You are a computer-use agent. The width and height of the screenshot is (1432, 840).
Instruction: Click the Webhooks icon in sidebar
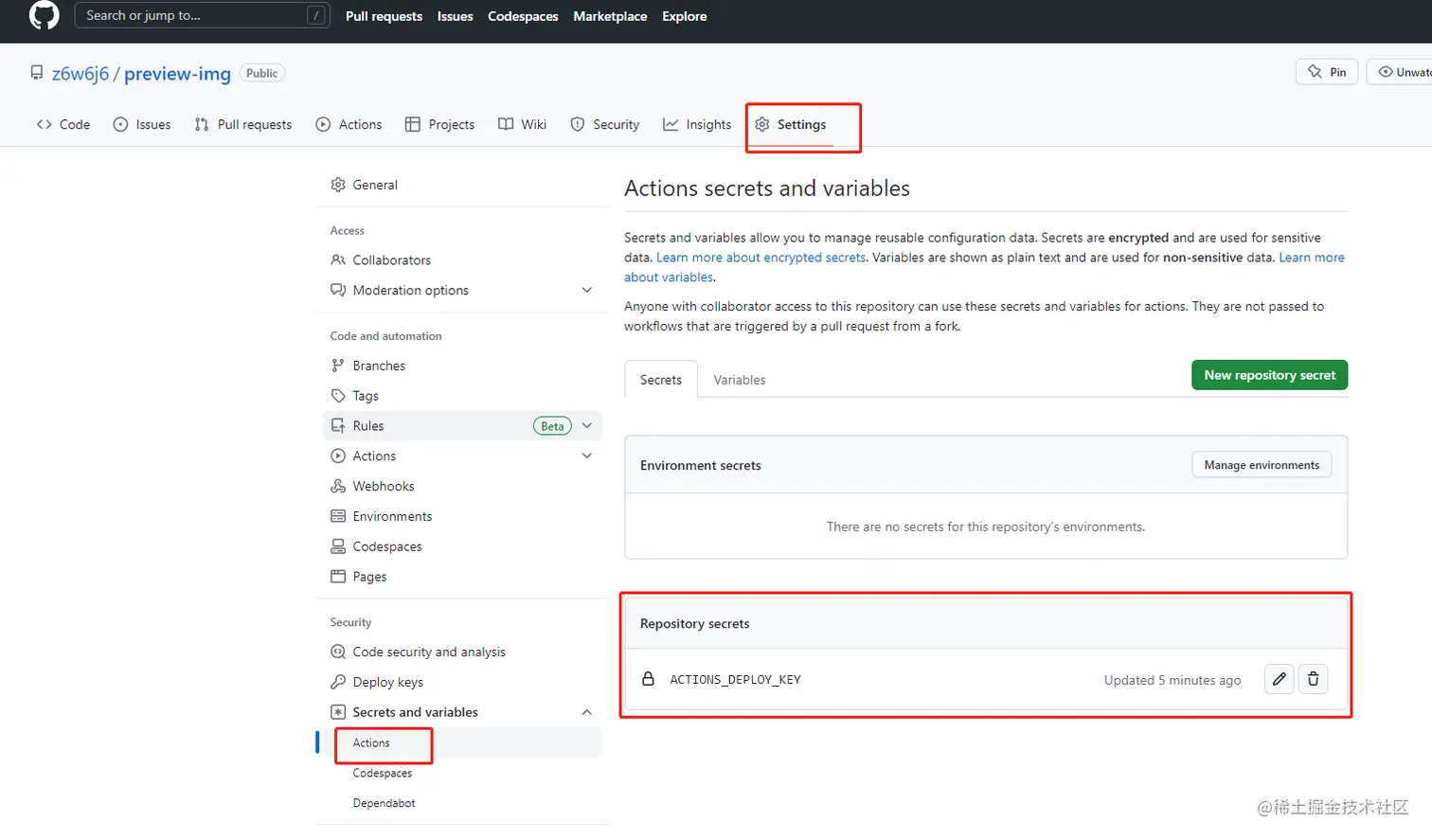(338, 486)
